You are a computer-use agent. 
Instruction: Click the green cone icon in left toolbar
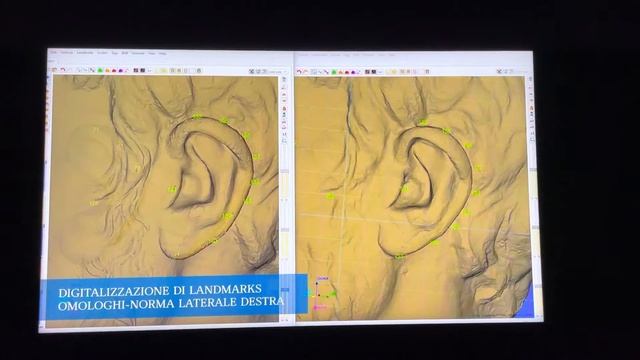click(100, 70)
